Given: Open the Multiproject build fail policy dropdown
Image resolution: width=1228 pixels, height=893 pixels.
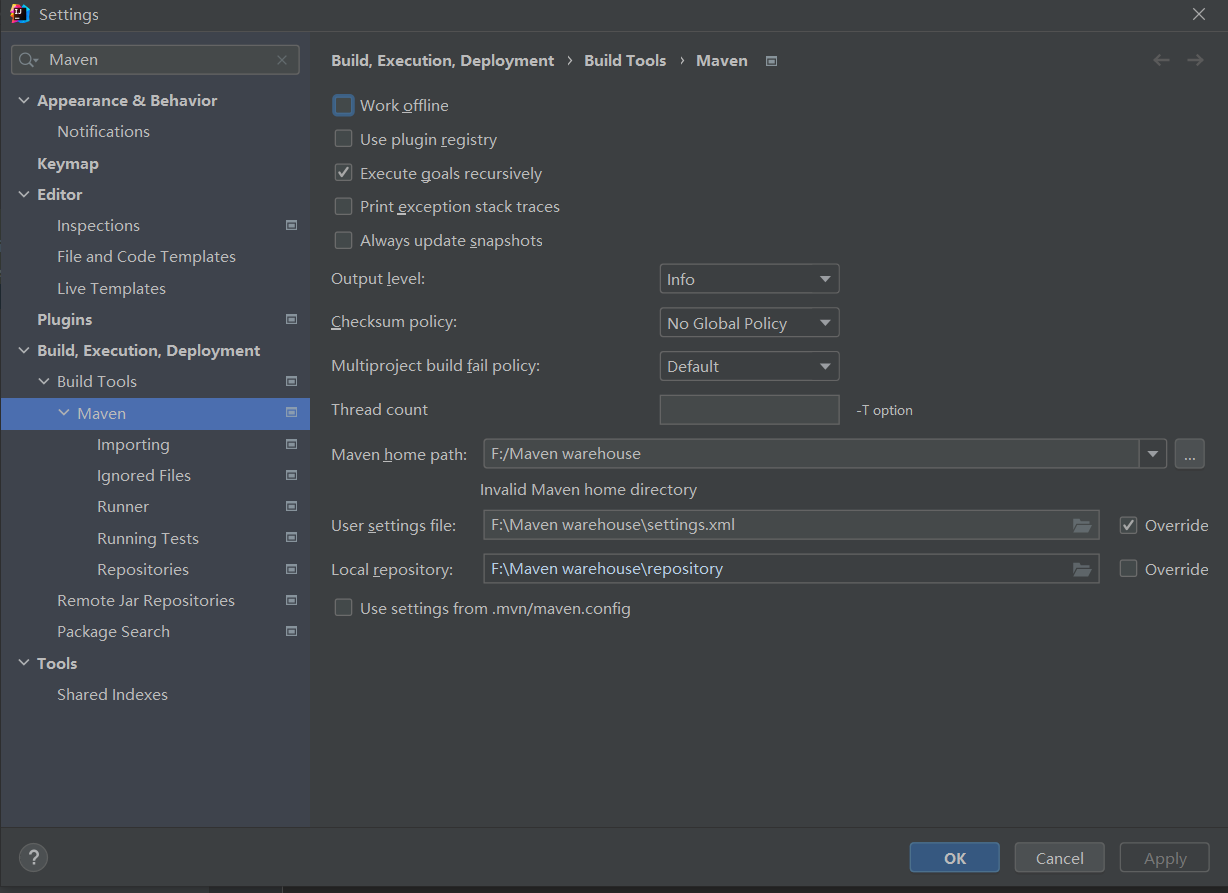Looking at the screenshot, I should tap(749, 366).
